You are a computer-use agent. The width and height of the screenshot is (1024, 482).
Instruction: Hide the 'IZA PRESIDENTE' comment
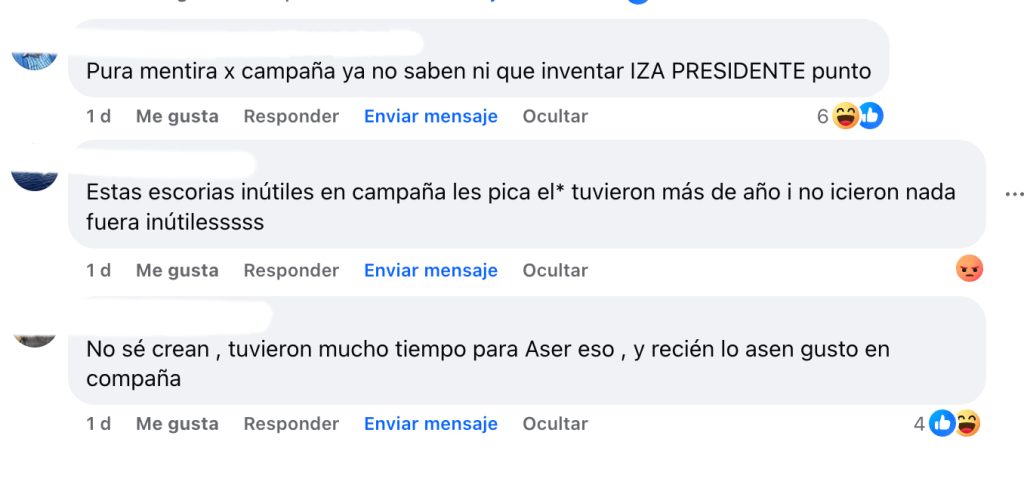[555, 116]
